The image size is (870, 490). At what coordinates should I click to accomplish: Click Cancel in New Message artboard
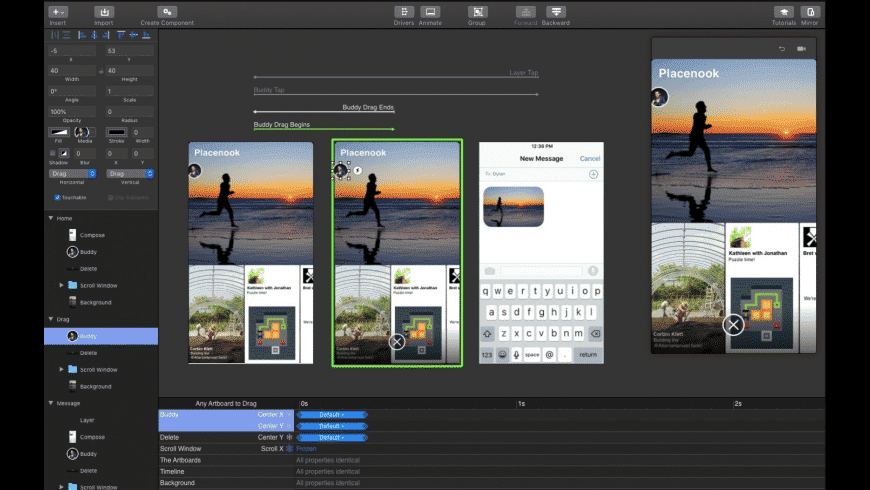point(590,159)
